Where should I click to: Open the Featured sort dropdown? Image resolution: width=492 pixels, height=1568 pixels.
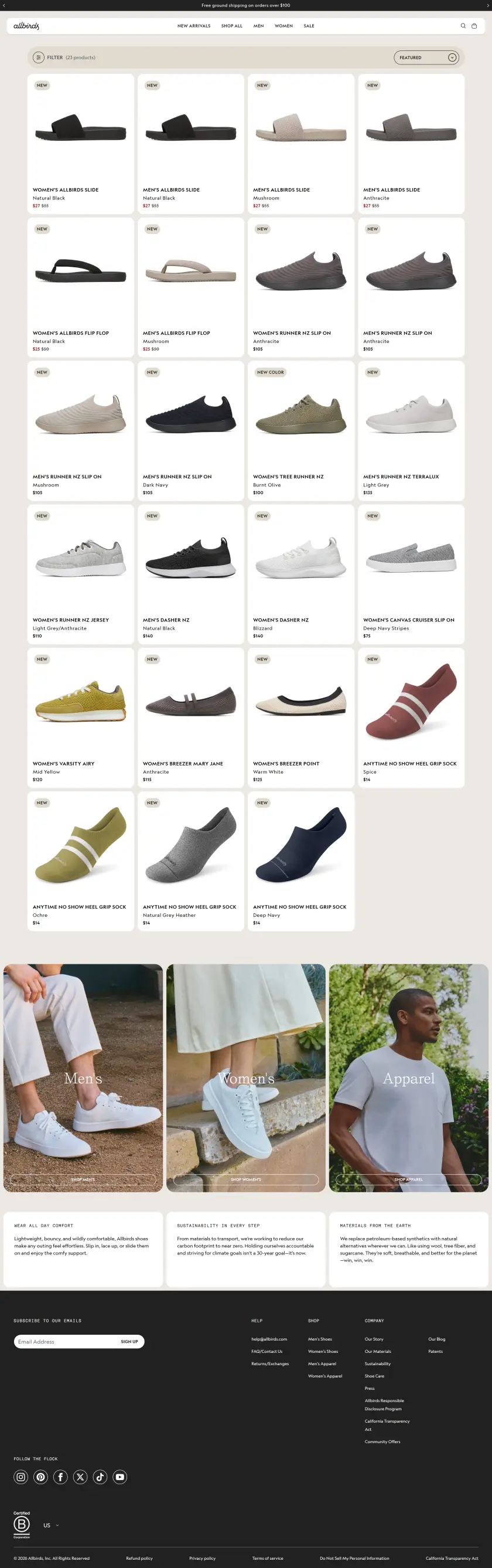click(x=426, y=58)
